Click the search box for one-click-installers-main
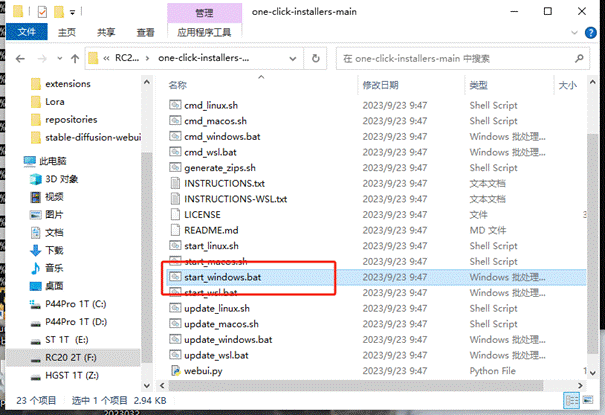 pos(465,57)
